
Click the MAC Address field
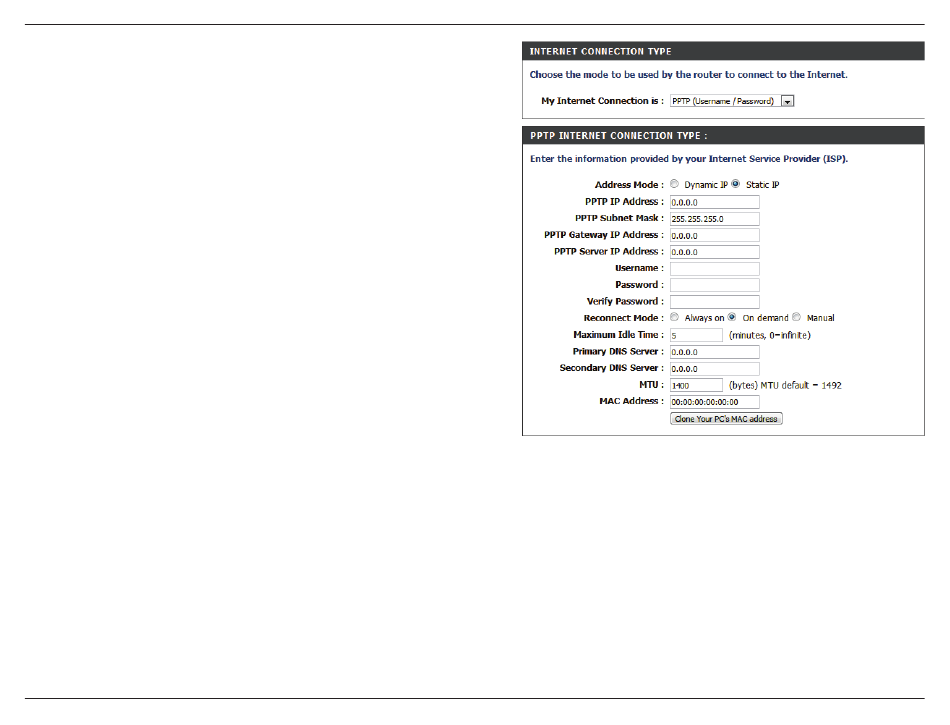coord(714,402)
